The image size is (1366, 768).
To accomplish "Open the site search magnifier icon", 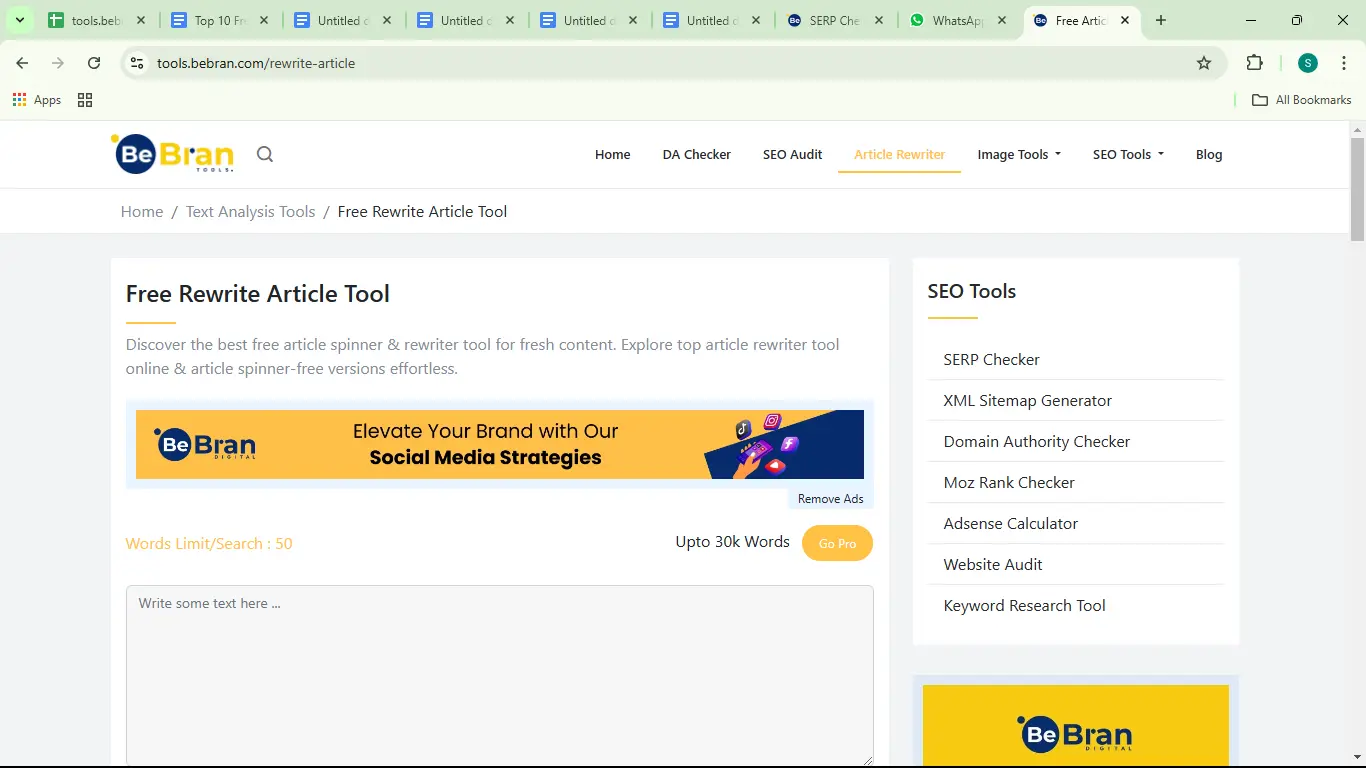I will (264, 154).
